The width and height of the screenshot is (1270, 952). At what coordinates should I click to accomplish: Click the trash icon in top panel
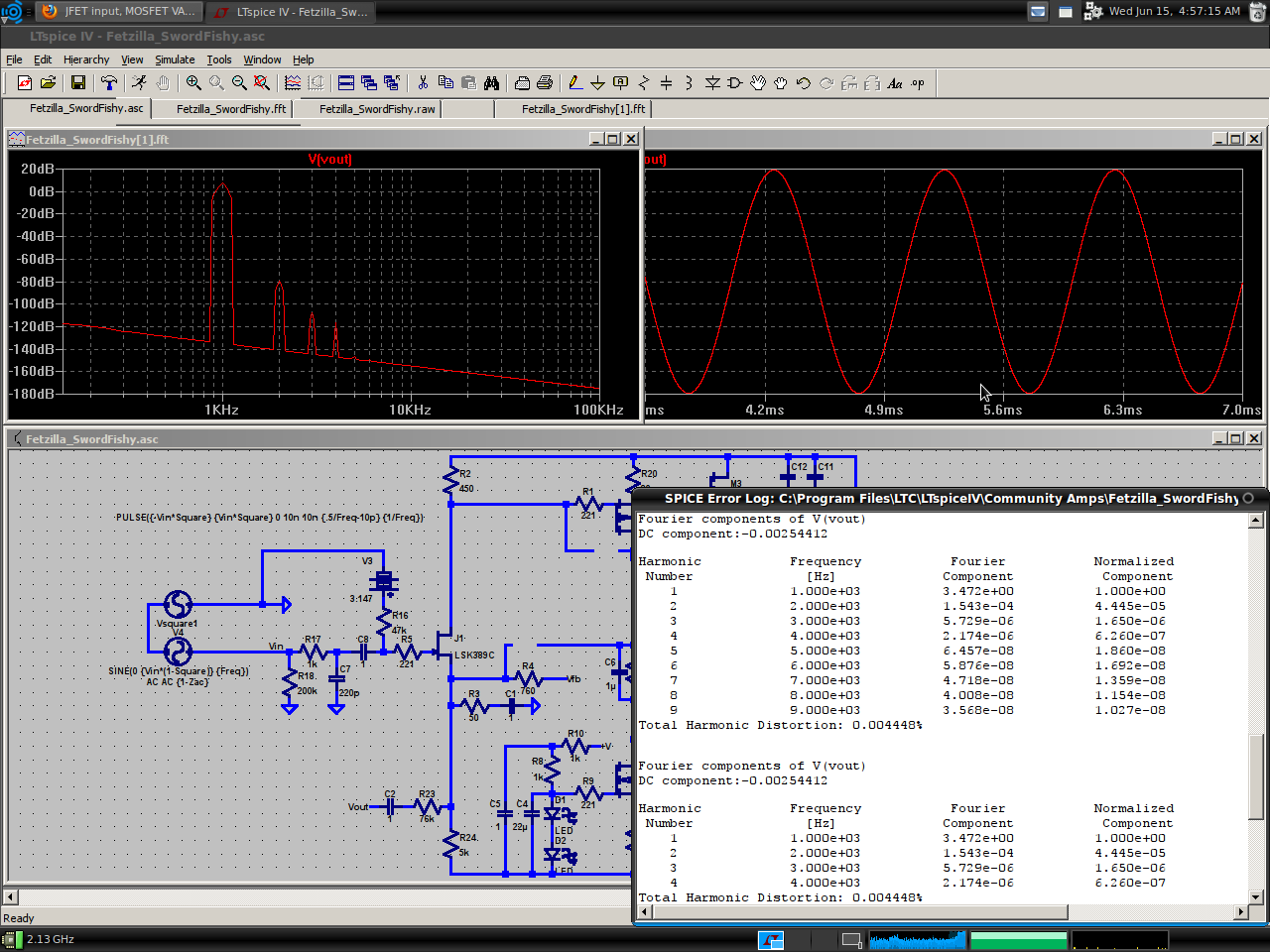pyautogui.click(x=1257, y=12)
